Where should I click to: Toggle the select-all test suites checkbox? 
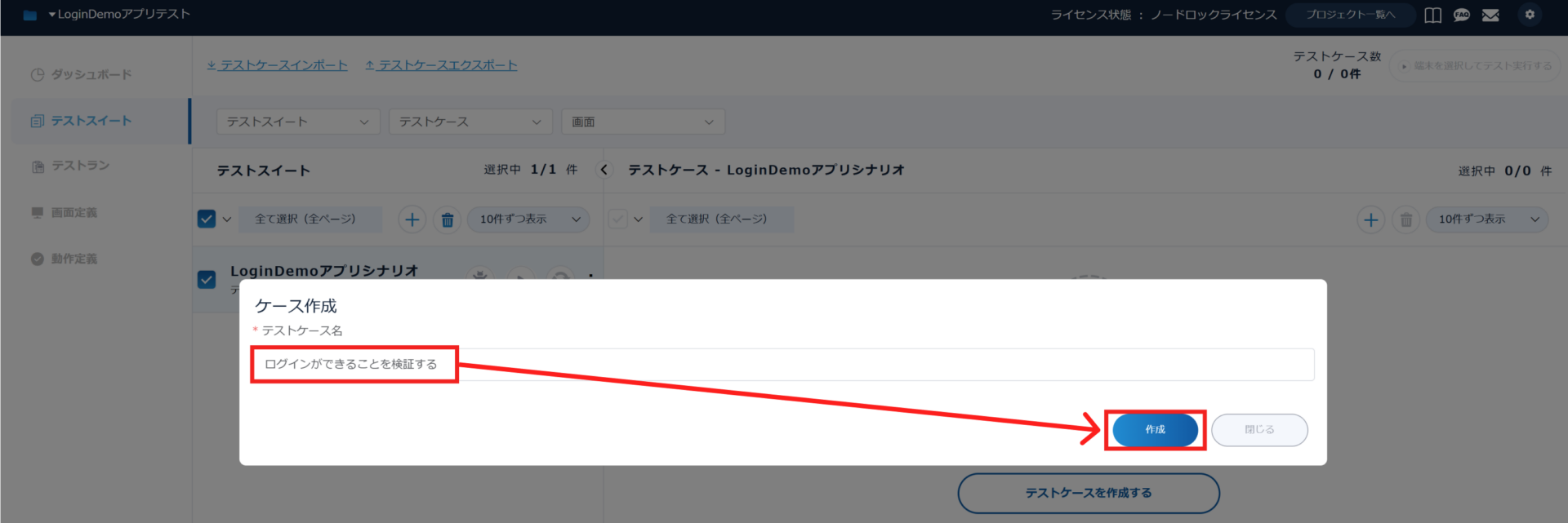tap(207, 219)
